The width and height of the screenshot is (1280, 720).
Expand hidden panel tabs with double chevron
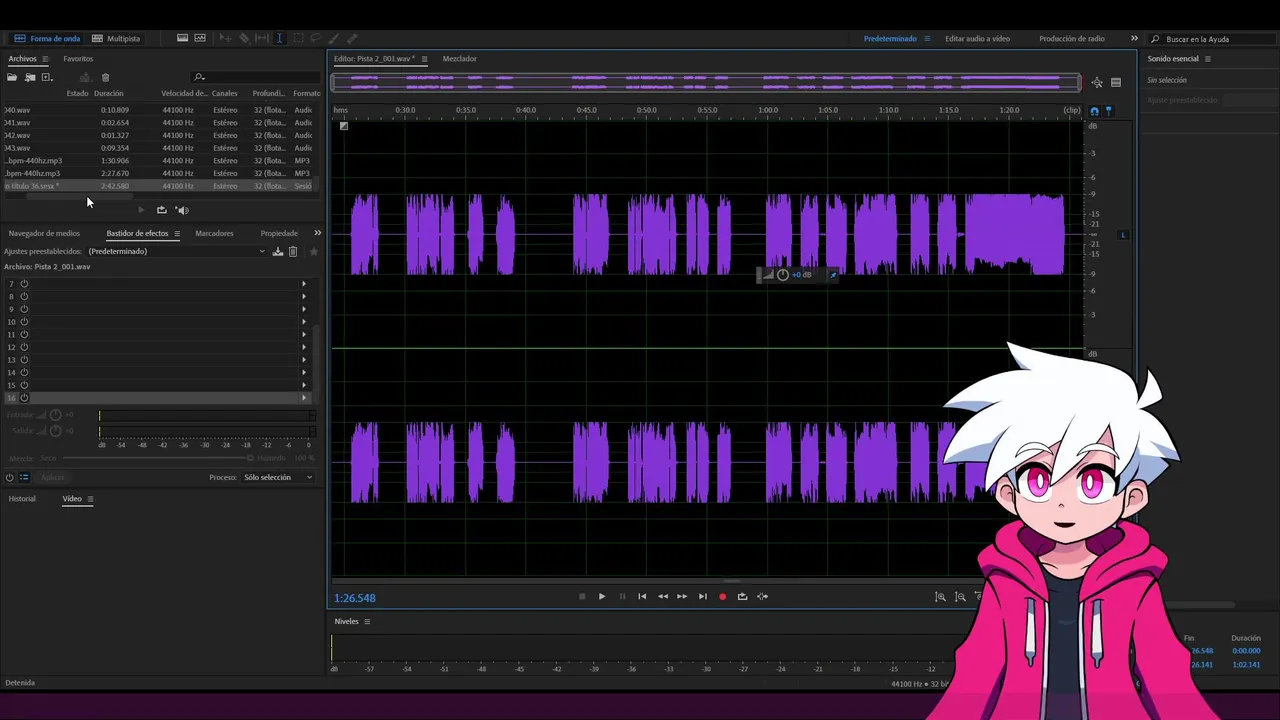click(x=317, y=233)
